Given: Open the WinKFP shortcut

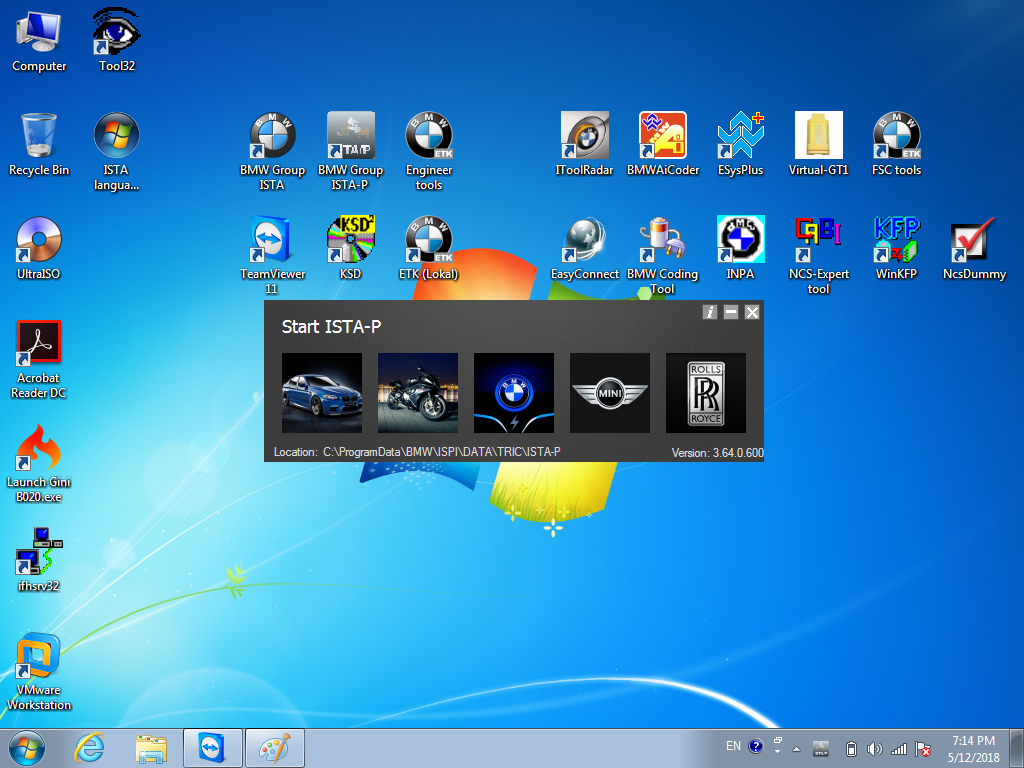Looking at the screenshot, I should pos(897,248).
